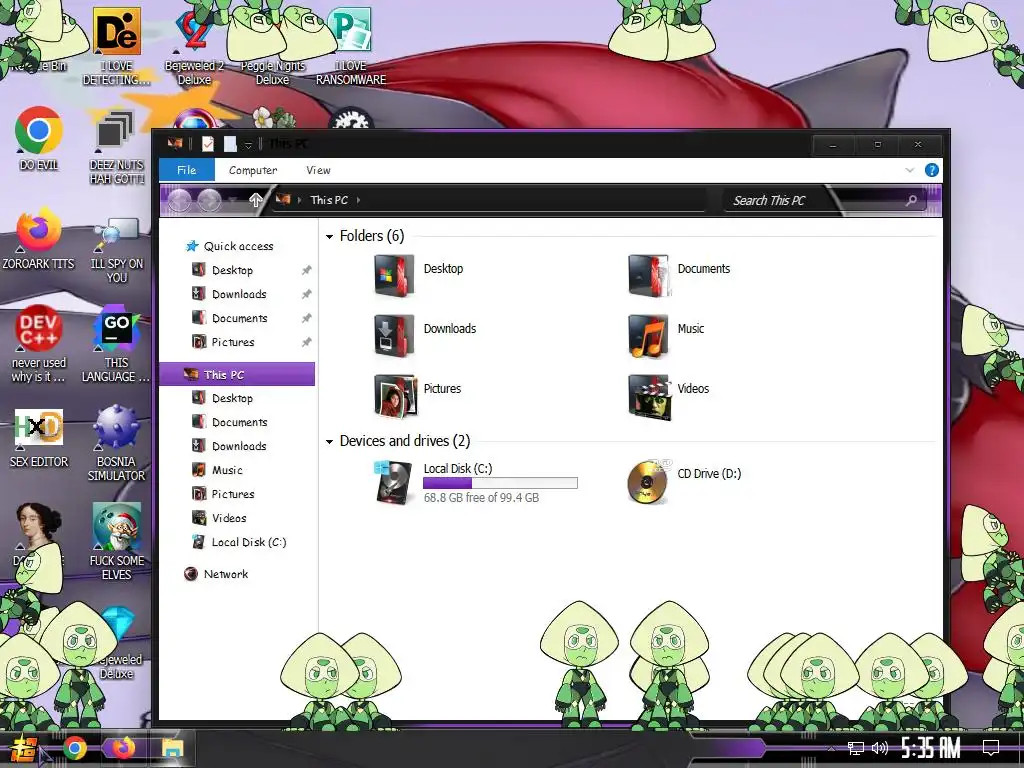Open Customize Quick Access Toolbar dropdown
Screen dimensions: 1024x768
pos(248,145)
